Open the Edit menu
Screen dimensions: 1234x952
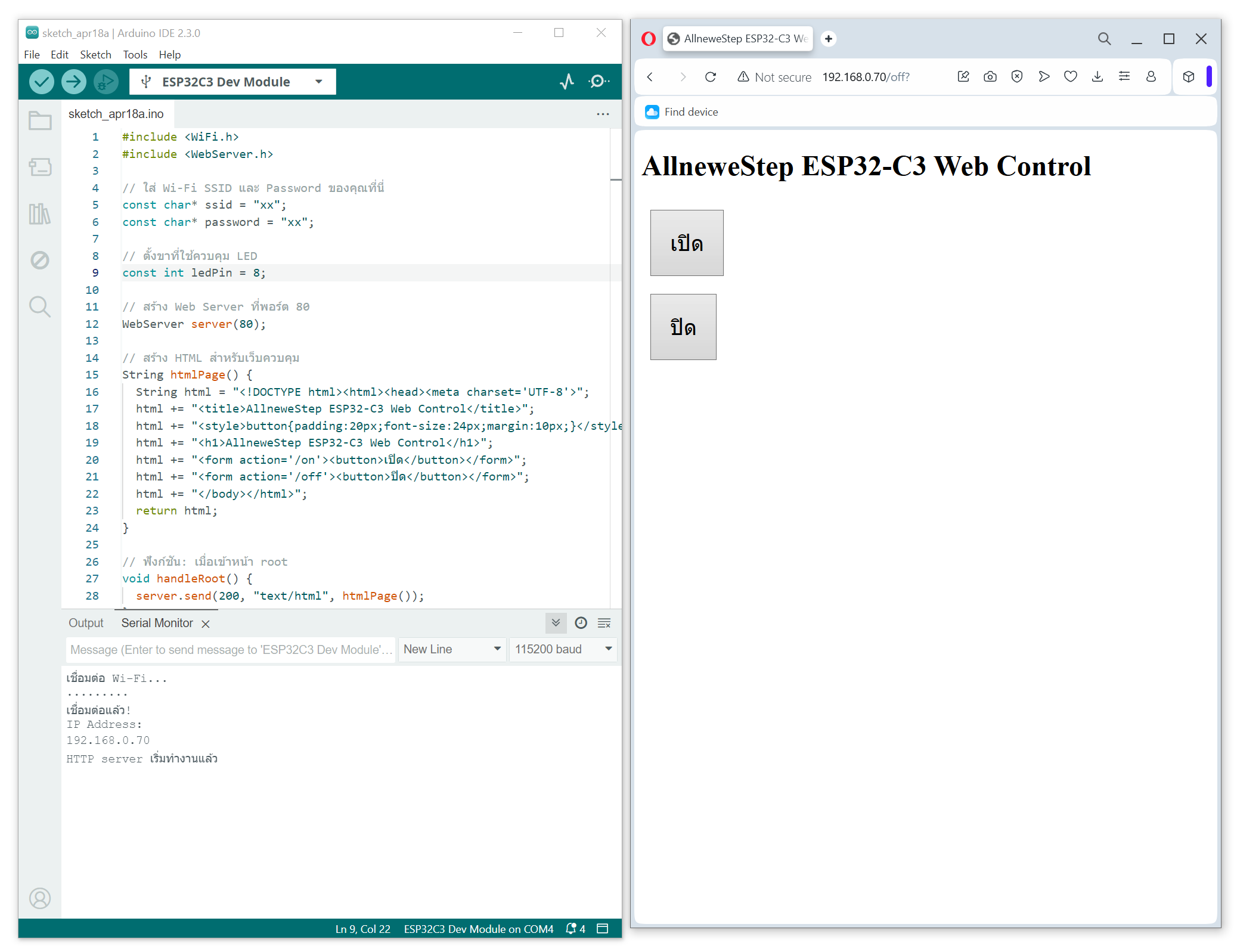60,55
